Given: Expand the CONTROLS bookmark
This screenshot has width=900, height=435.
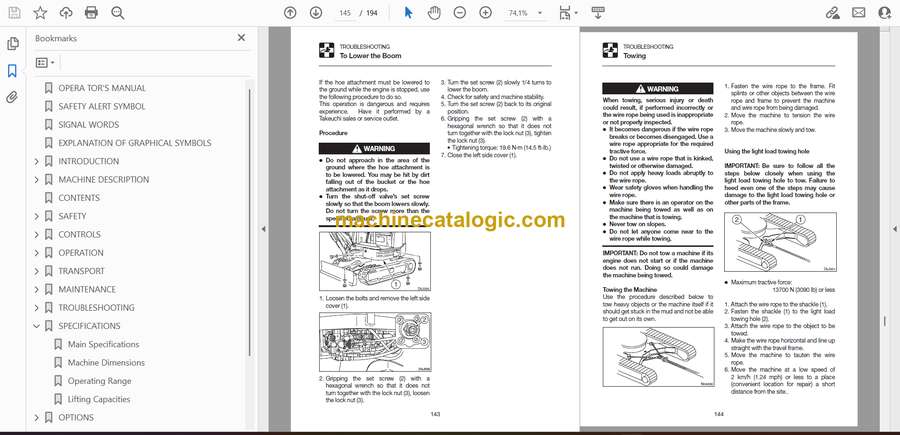Looking at the screenshot, I should [x=37, y=235].
